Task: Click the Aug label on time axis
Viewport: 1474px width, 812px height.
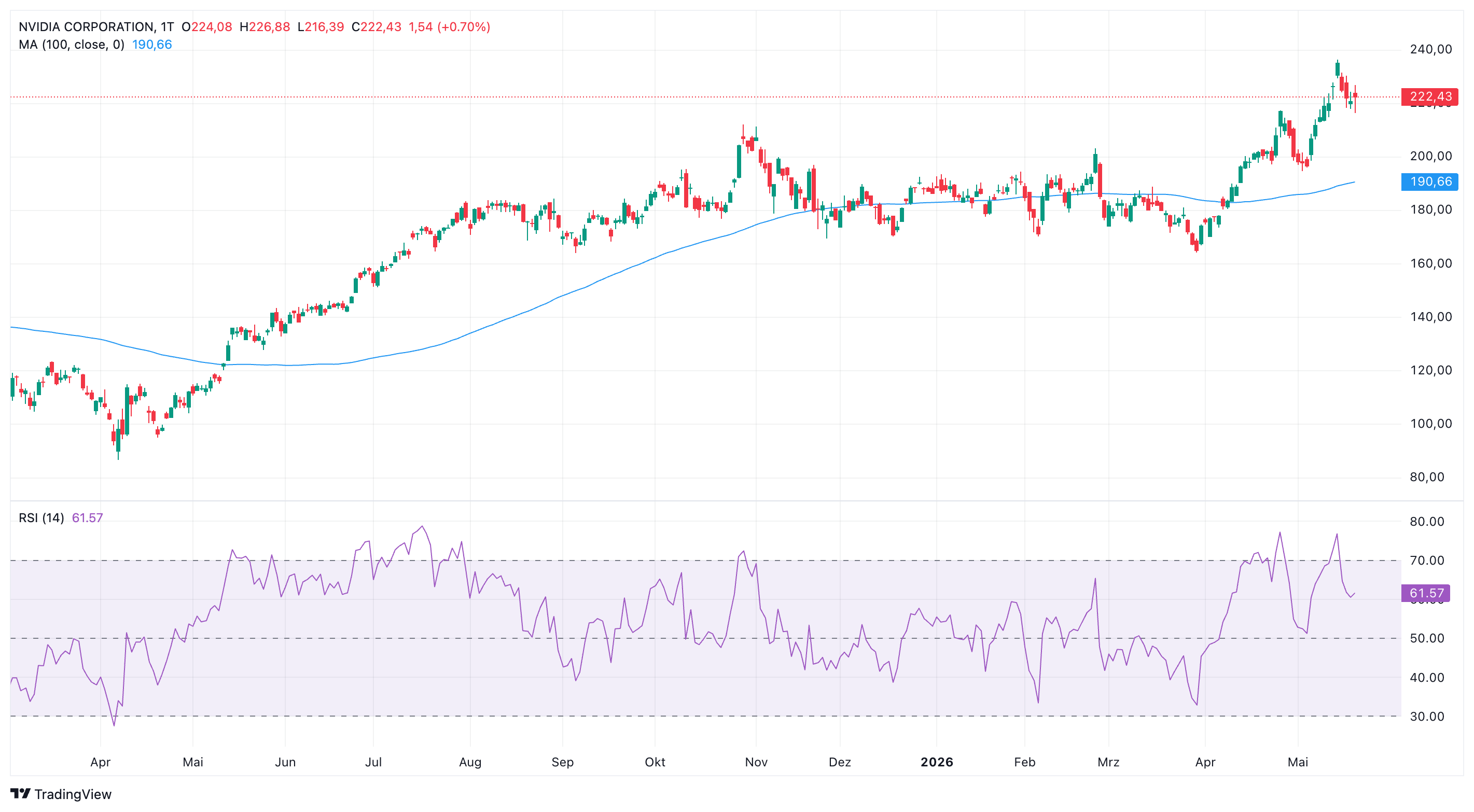Action: [x=470, y=762]
